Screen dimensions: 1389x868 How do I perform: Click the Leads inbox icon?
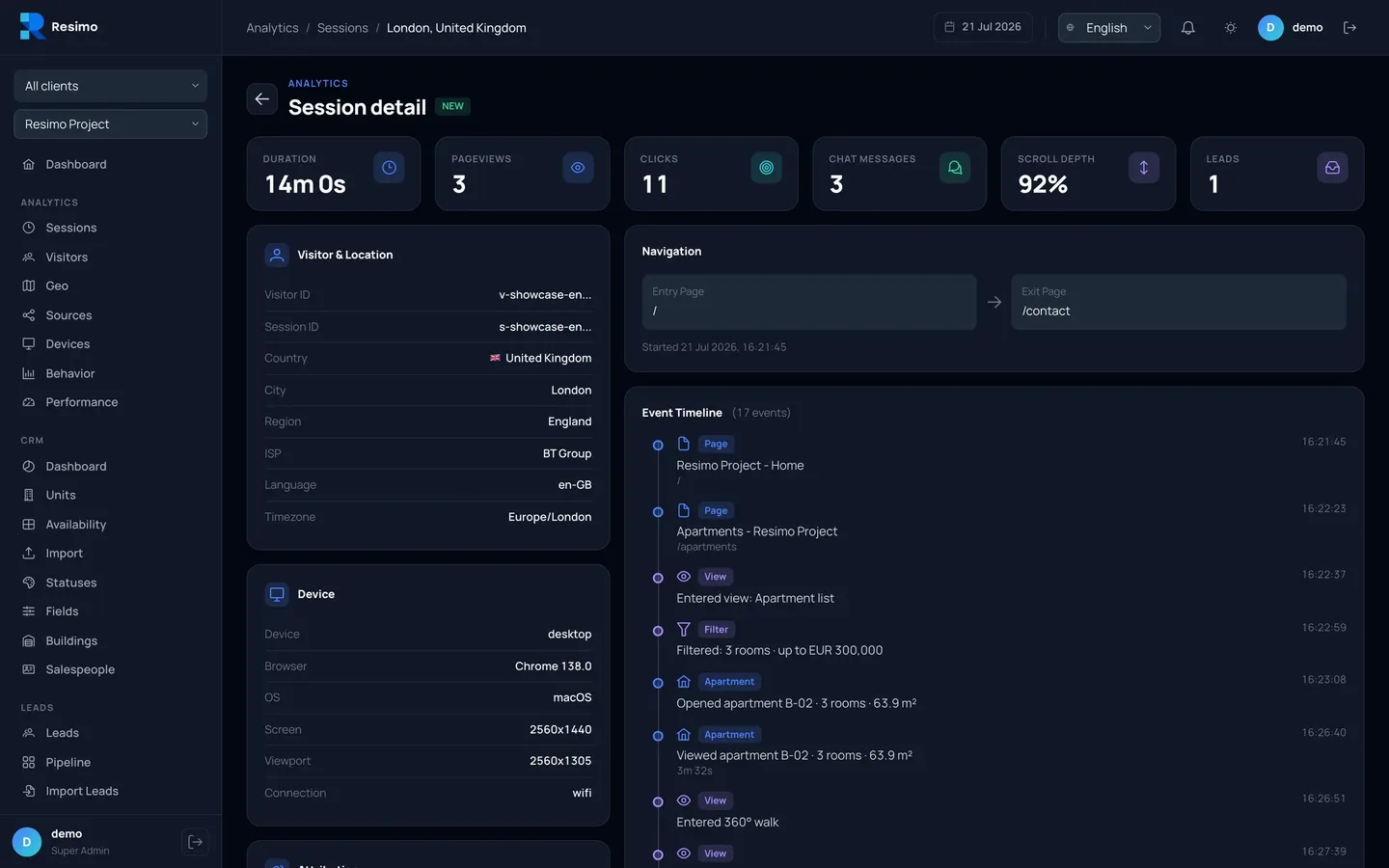(x=1332, y=168)
